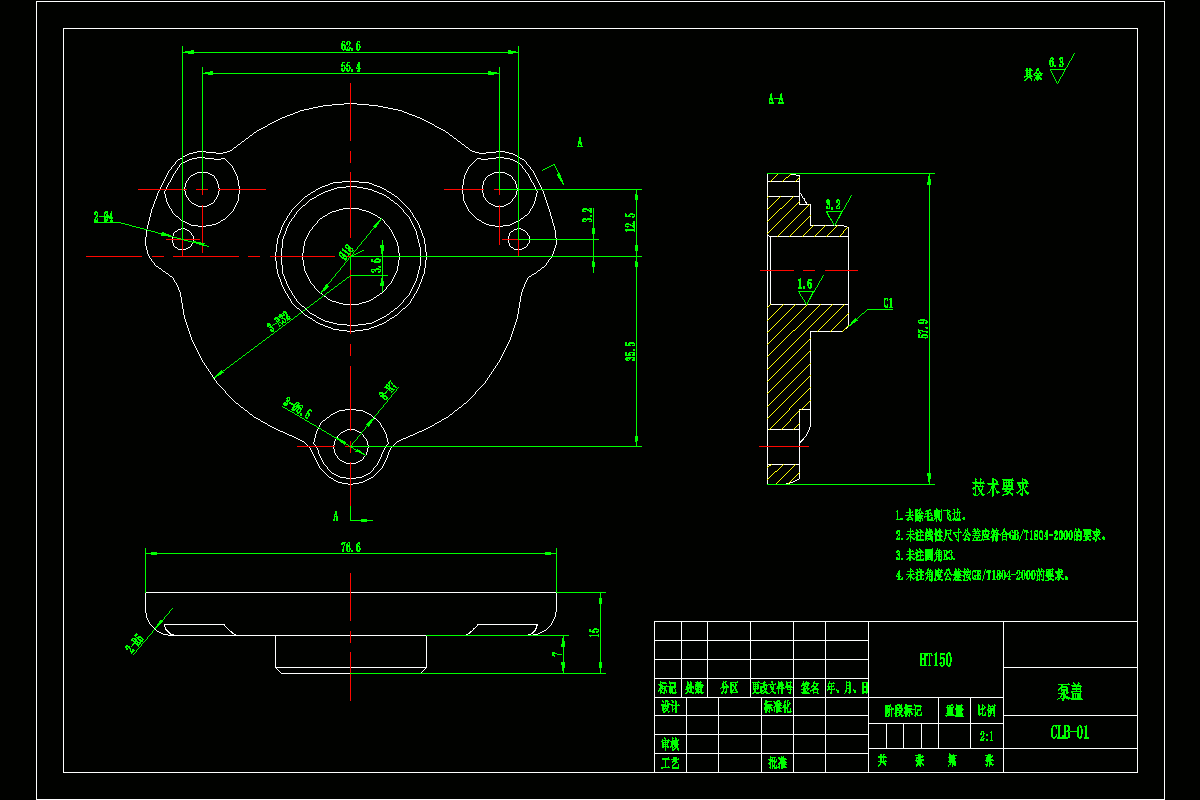Select the 12.5 vertical dimension text
Viewport: 1200px width, 800px height.
[630, 222]
